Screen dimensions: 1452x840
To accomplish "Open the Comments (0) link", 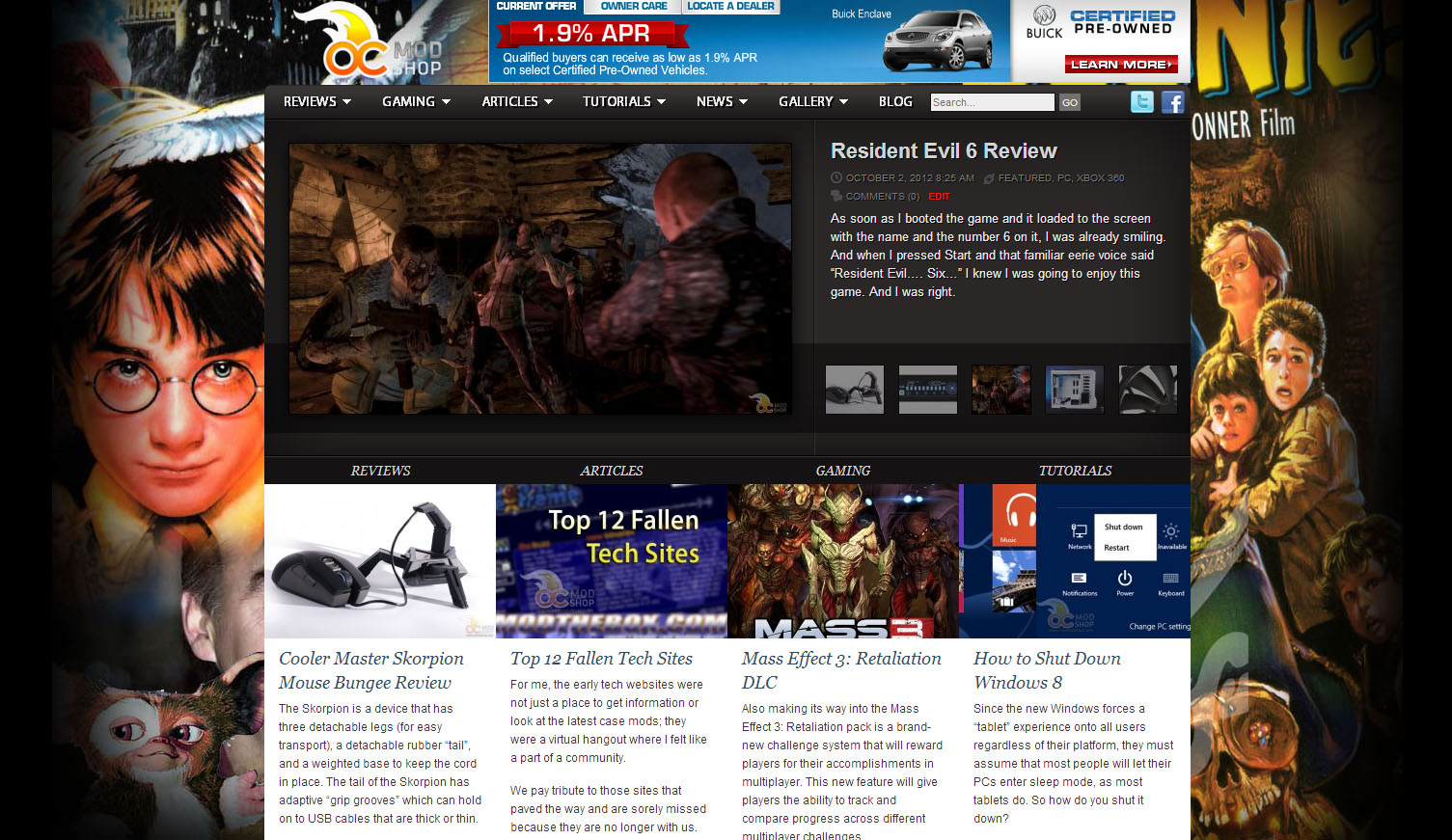I will 883,197.
